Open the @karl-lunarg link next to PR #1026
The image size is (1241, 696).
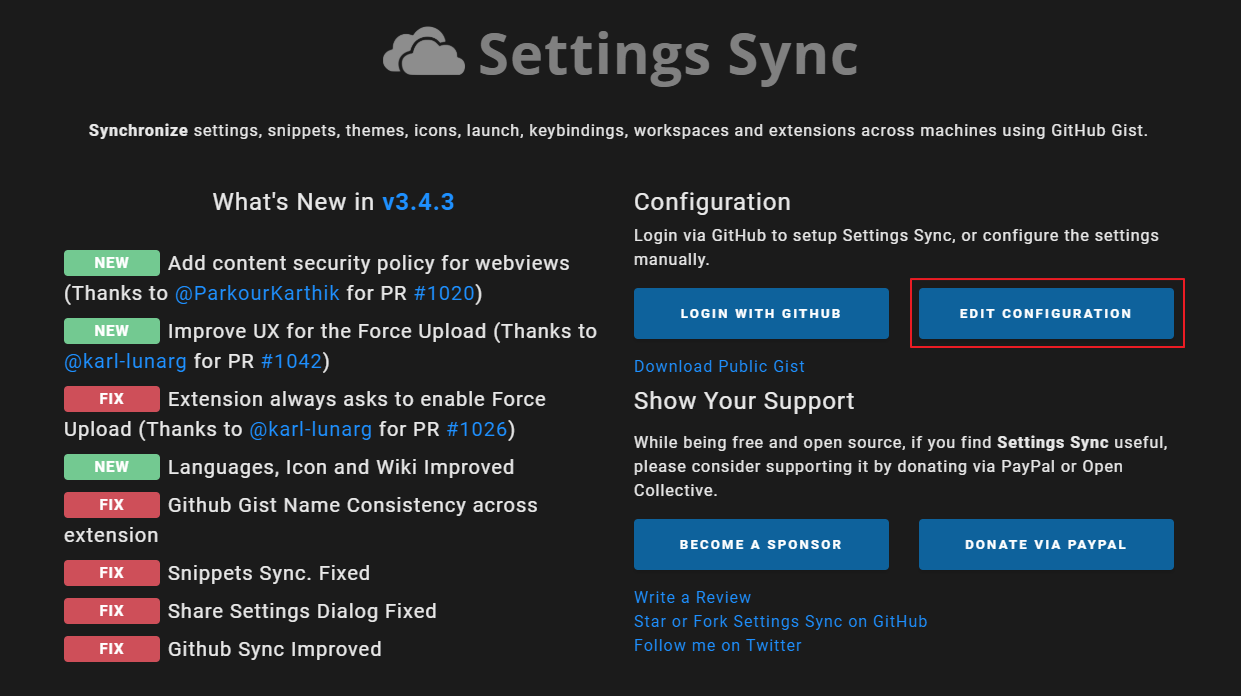[x=310, y=429]
